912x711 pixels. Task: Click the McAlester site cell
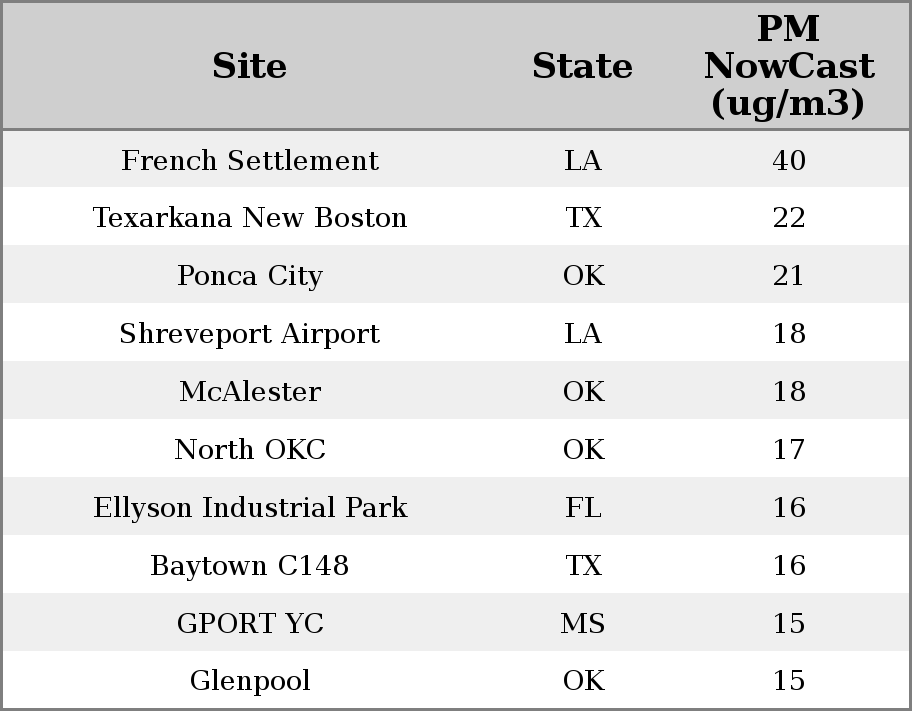tap(249, 392)
